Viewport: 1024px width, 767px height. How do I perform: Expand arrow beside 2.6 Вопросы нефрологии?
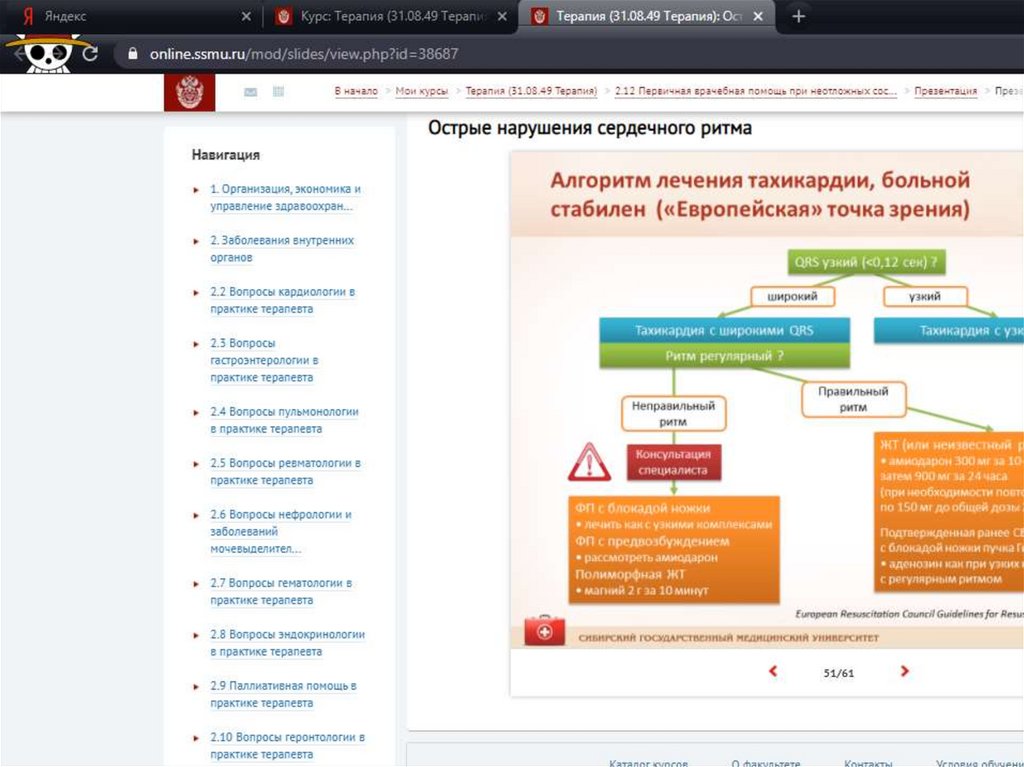[196, 515]
